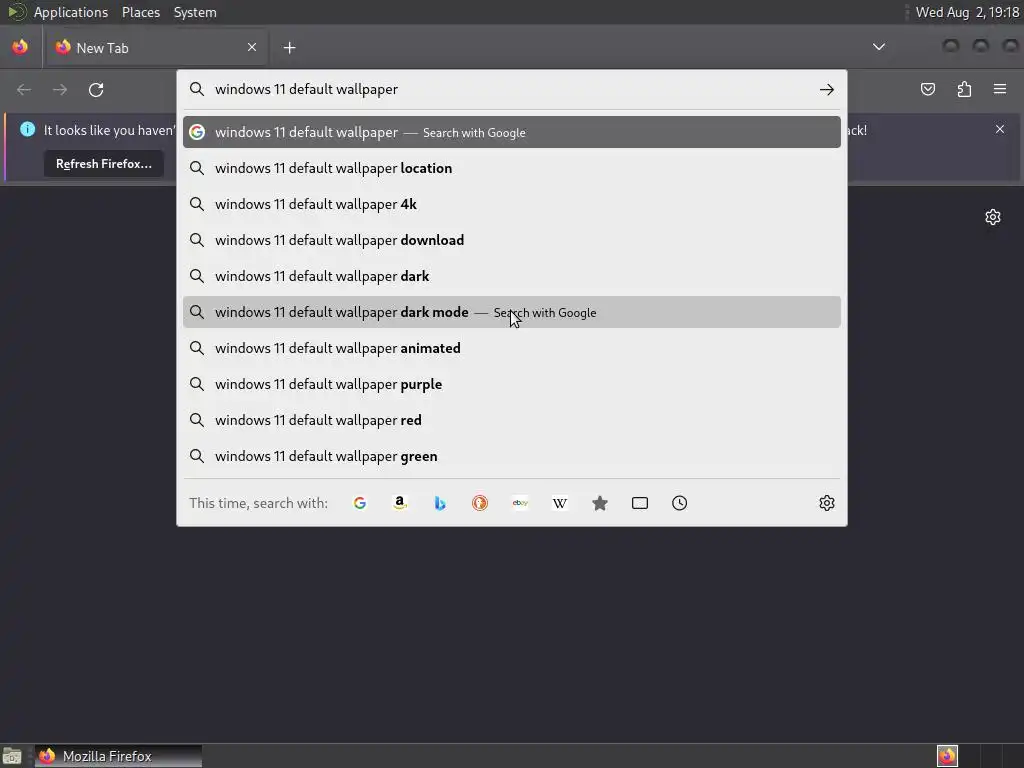
Task: Open a new tab with plus button
Action: [x=289, y=48]
